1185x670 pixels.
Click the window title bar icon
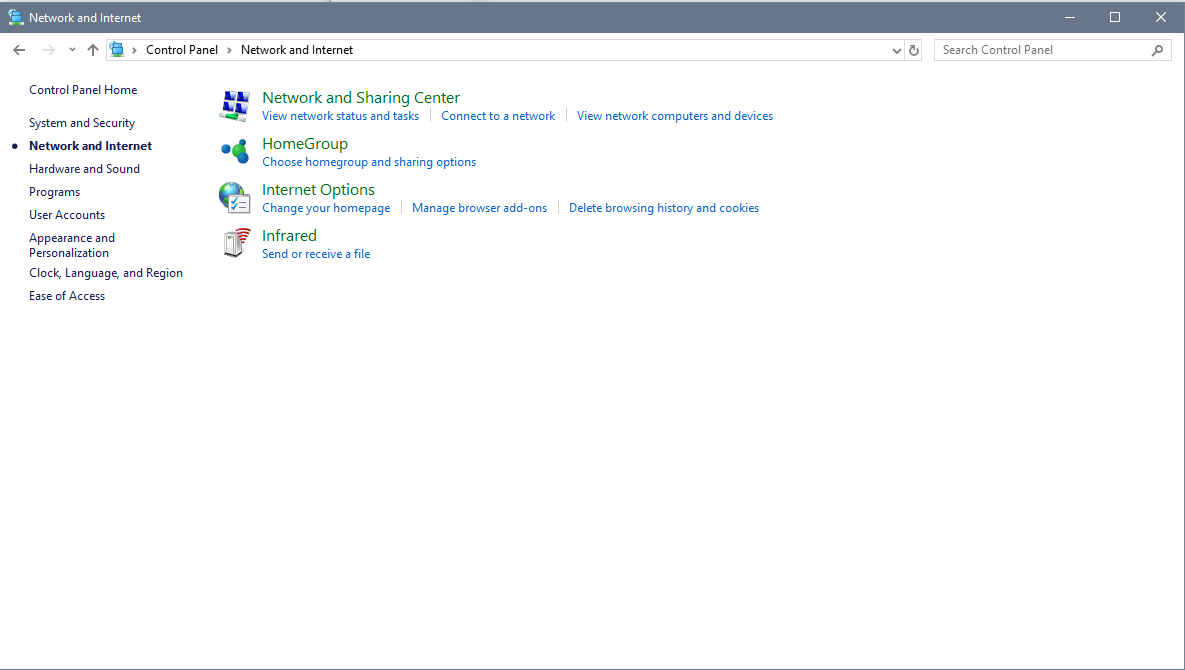15,17
